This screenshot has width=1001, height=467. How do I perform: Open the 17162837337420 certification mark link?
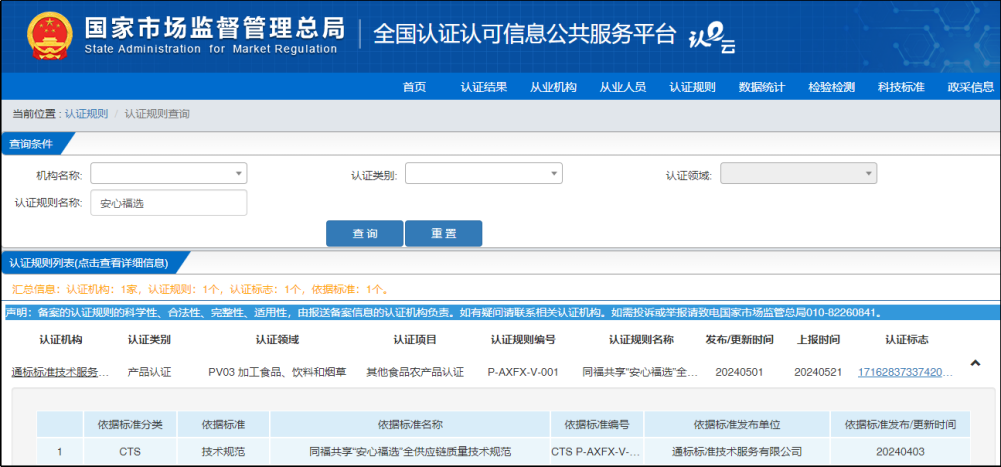click(x=905, y=372)
